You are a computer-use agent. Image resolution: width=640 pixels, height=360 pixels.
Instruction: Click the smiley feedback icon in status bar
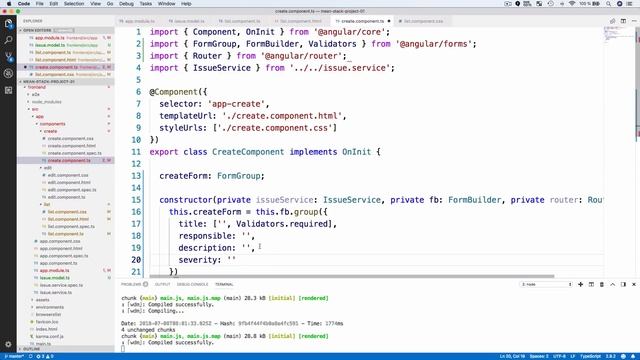(x=623, y=356)
